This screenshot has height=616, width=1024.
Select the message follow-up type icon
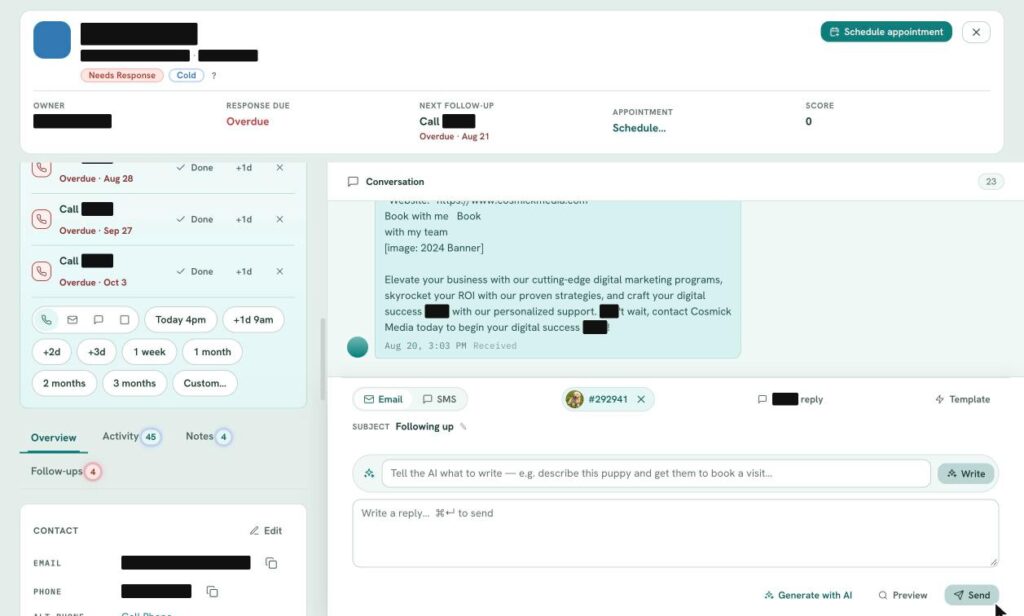(98, 319)
